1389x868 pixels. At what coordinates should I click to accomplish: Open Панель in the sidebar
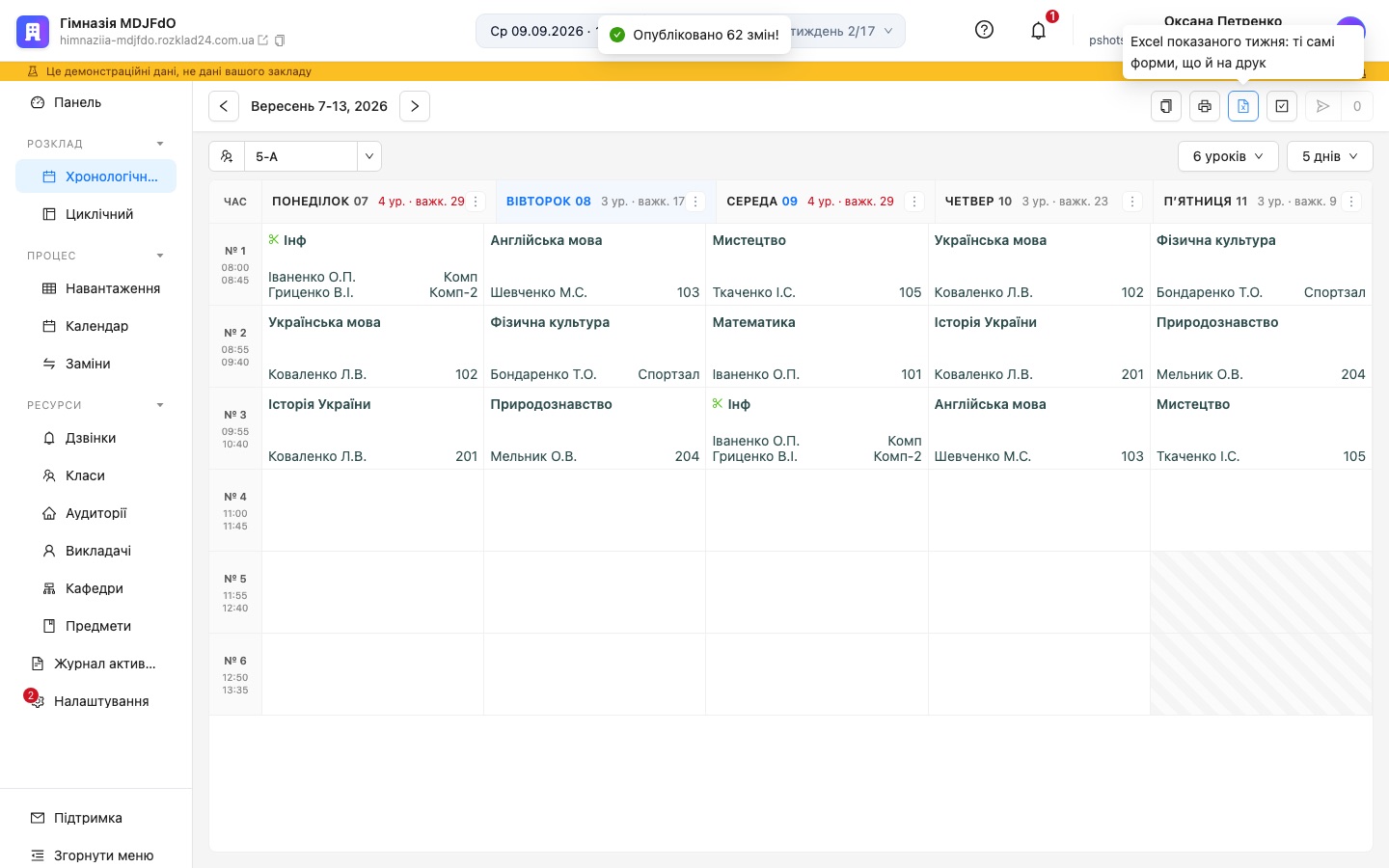tap(95, 102)
